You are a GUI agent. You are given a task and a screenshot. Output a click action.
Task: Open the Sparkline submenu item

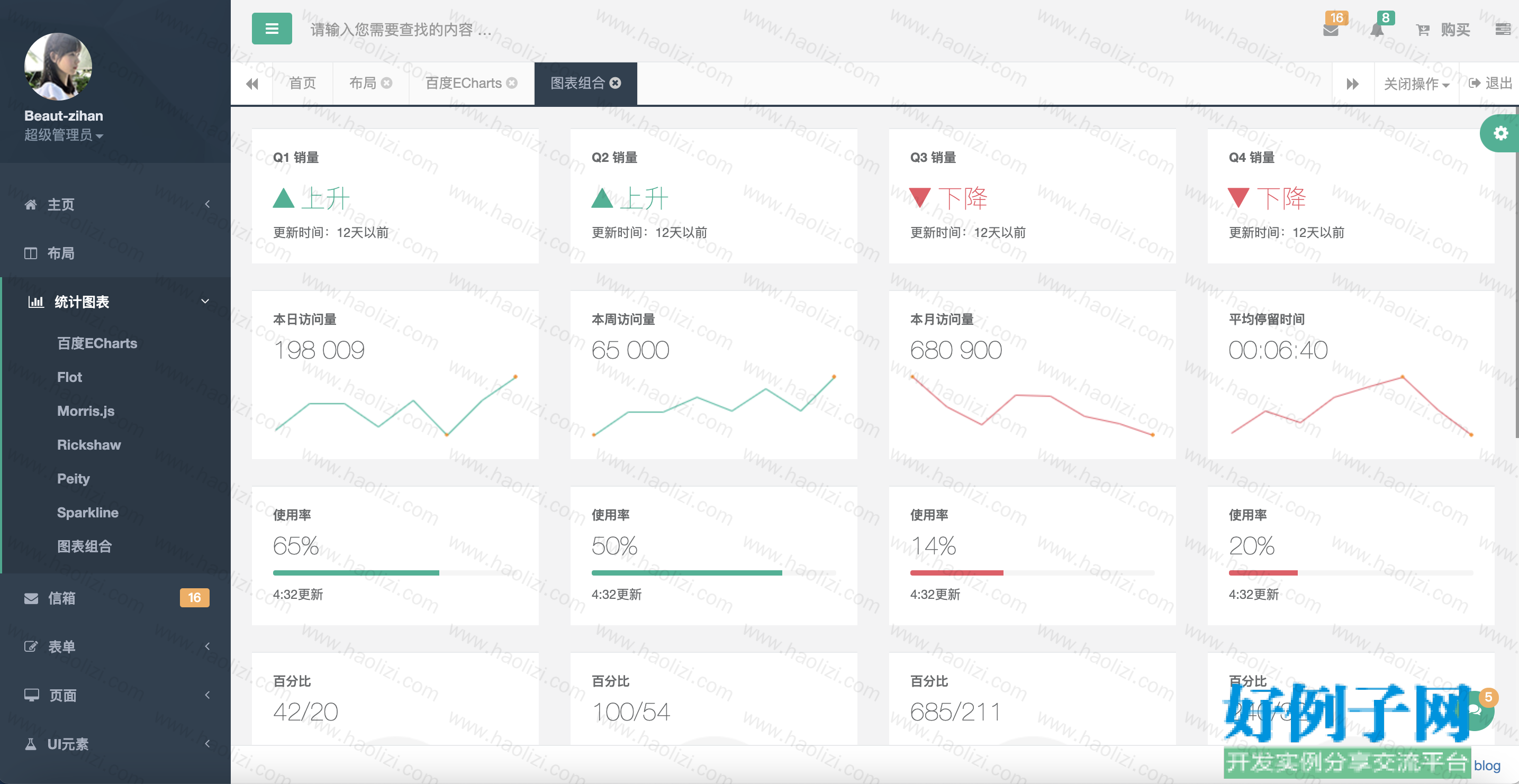point(88,513)
